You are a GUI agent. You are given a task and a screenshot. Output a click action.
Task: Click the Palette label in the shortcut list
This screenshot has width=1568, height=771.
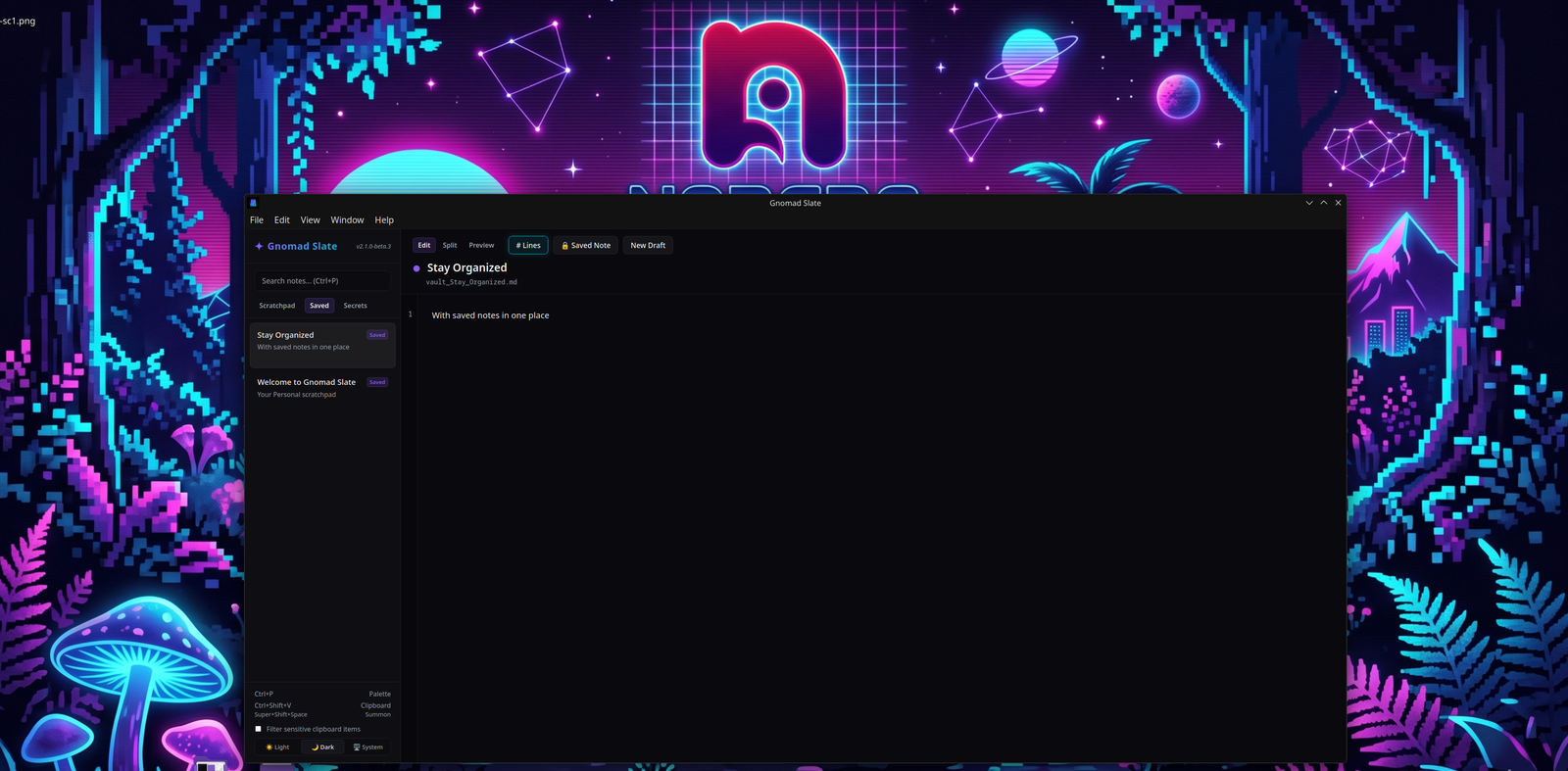point(380,695)
